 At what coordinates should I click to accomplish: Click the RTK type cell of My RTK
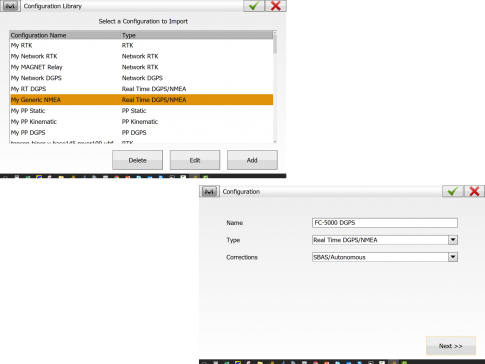127,45
